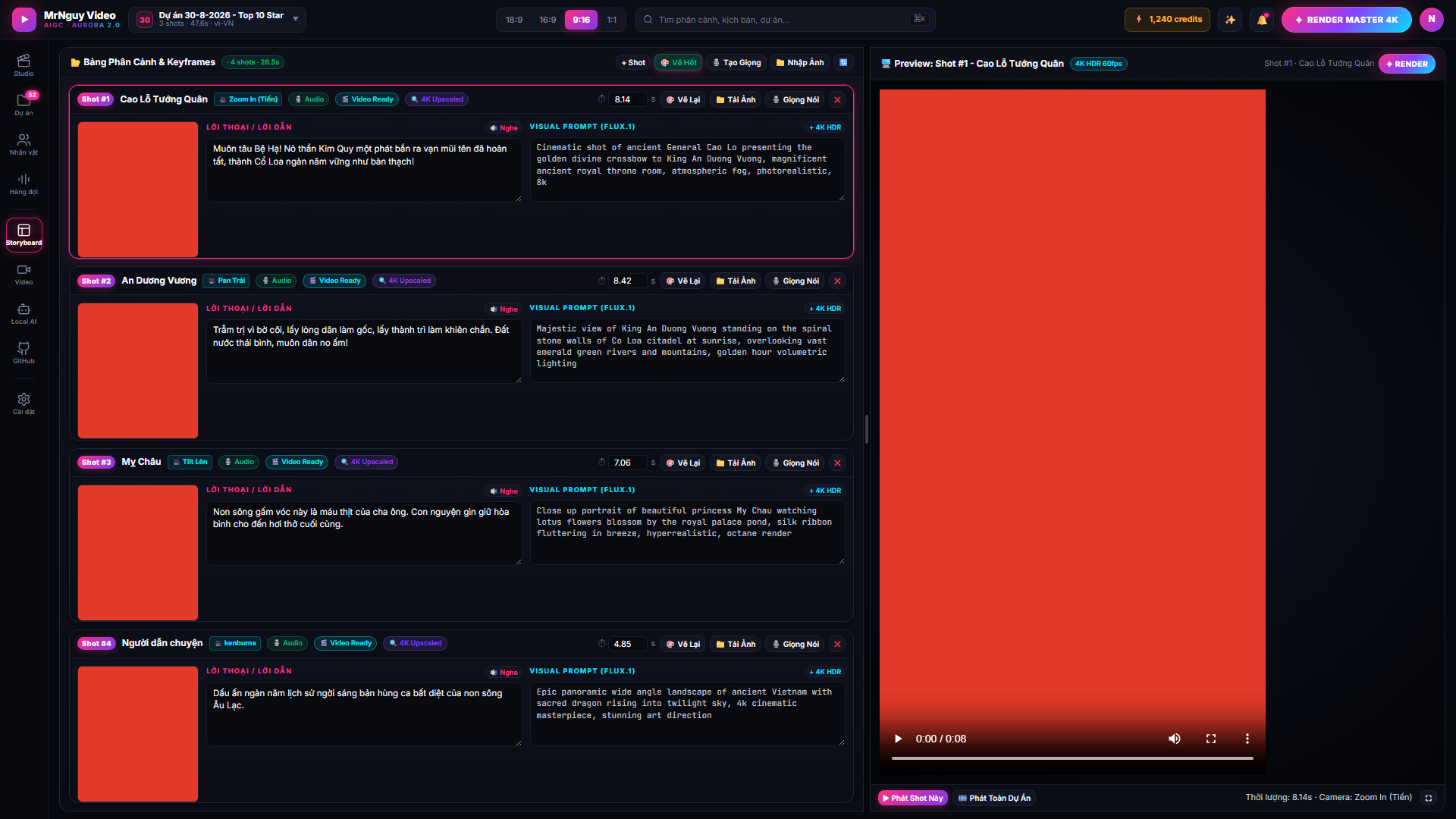This screenshot has width=1456, height=819.
Task: Click RENDER MASTER 4K button
Action: click(x=1346, y=20)
